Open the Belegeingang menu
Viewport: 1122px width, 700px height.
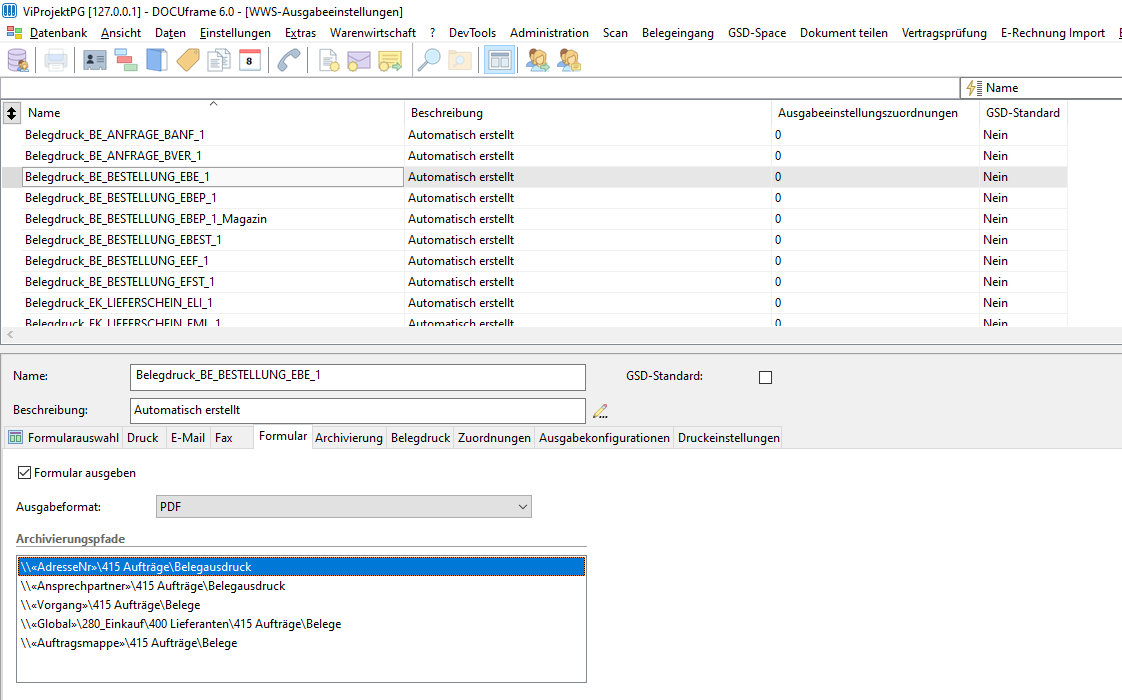pos(678,33)
